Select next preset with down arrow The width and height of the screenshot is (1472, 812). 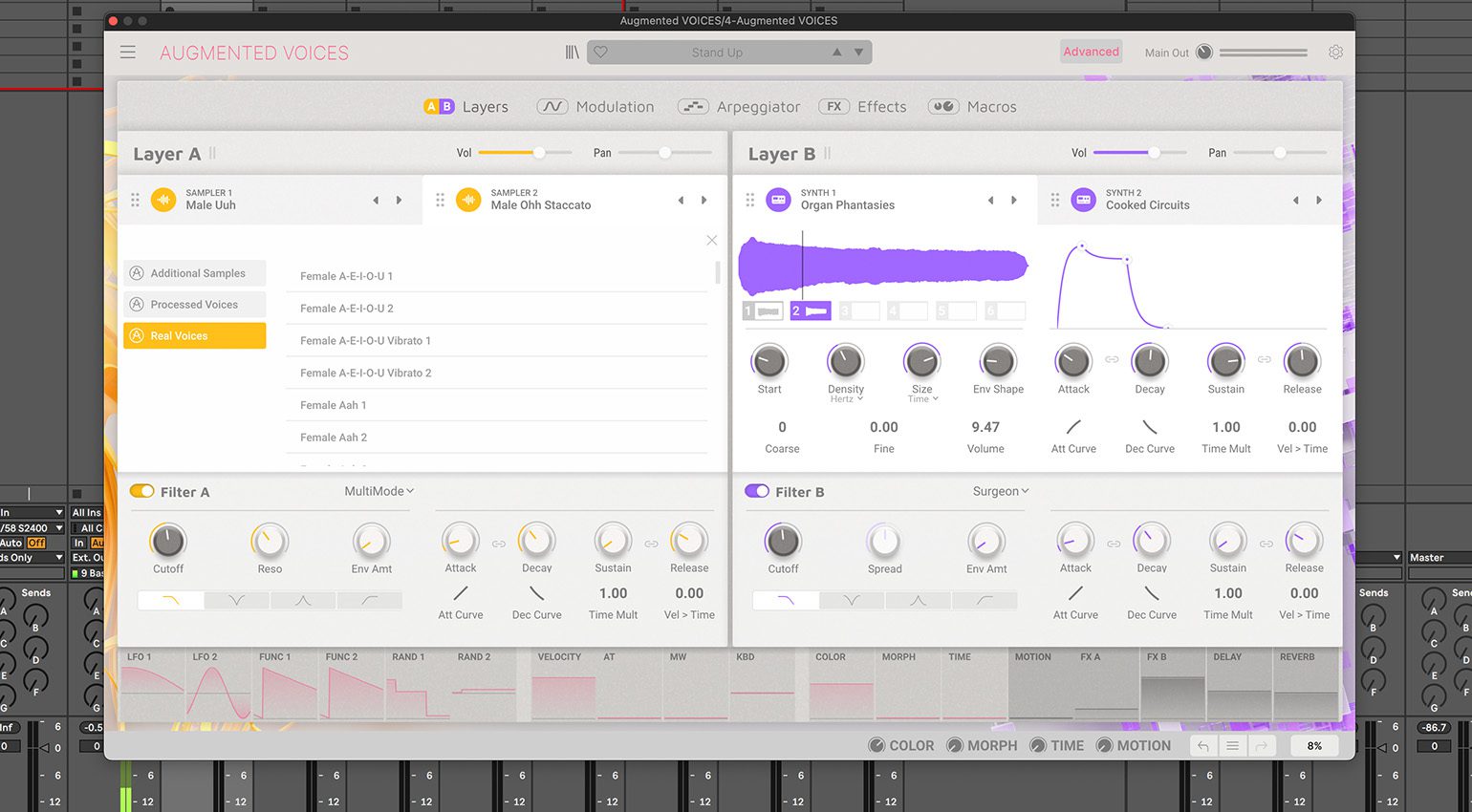click(x=858, y=53)
